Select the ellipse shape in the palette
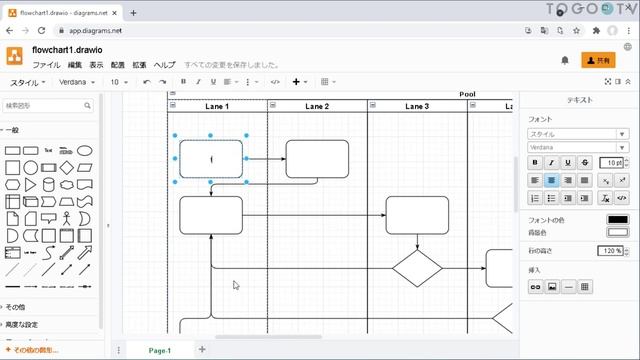 pos(84,151)
